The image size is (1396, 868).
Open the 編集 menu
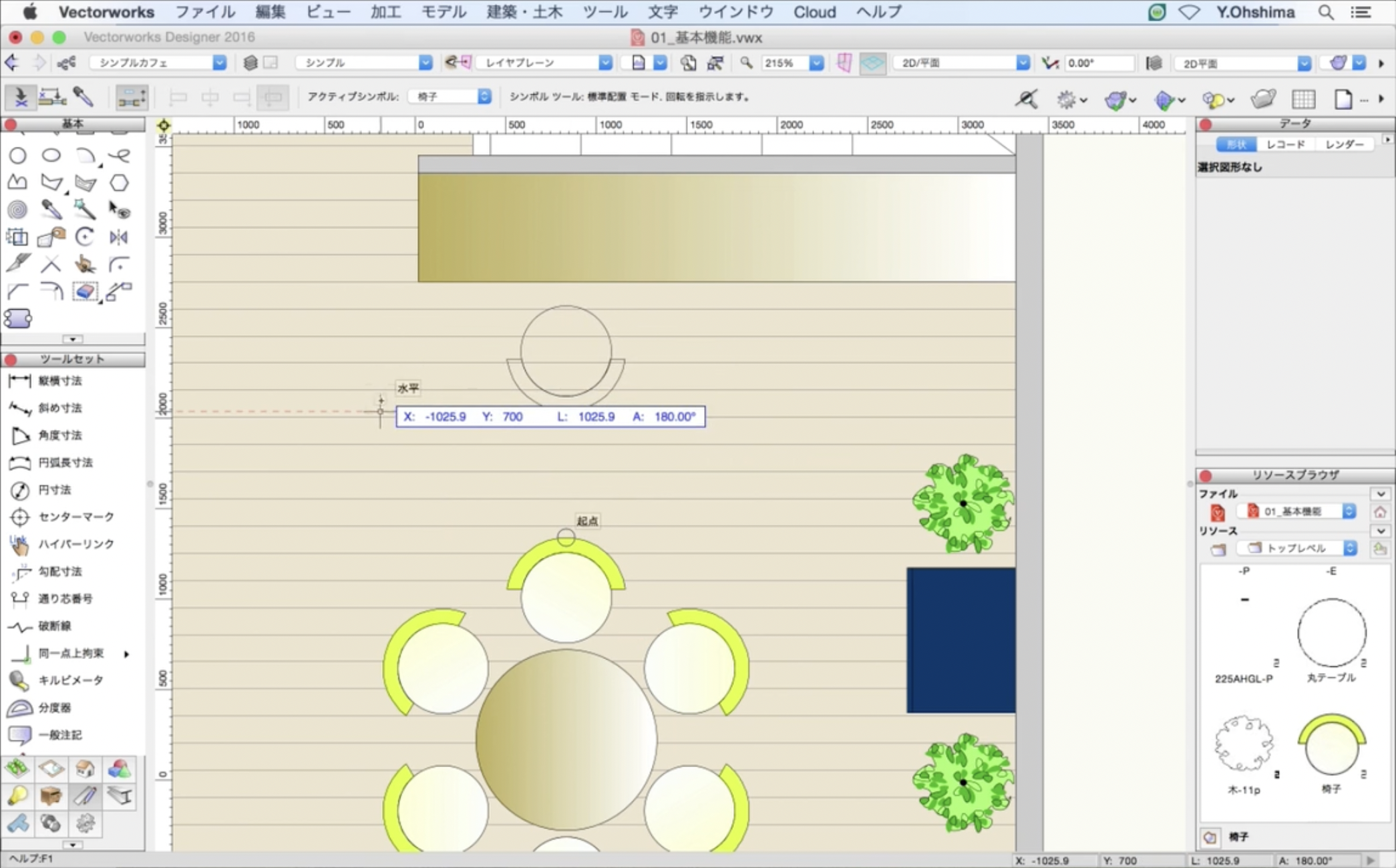click(x=270, y=12)
